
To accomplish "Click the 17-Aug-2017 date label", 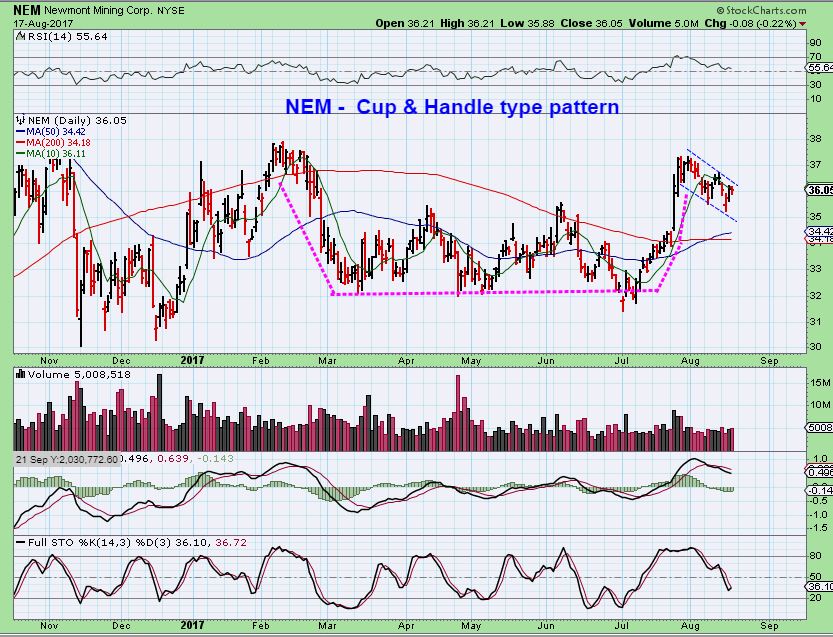I will (43, 24).
